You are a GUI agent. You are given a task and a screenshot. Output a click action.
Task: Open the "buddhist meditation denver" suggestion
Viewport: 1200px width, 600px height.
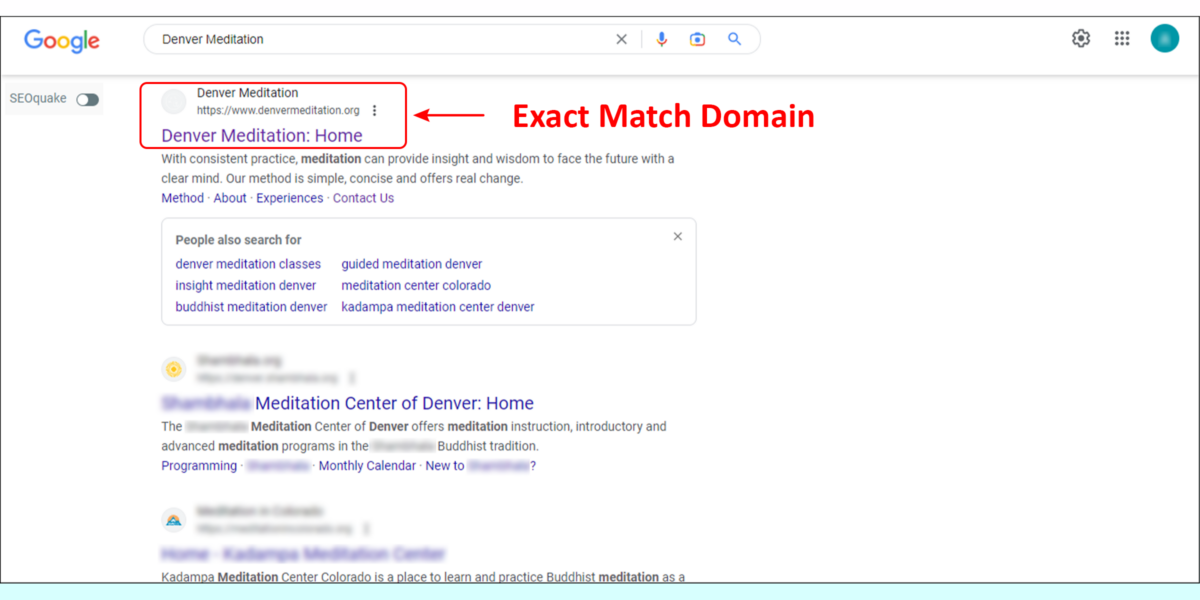250,306
